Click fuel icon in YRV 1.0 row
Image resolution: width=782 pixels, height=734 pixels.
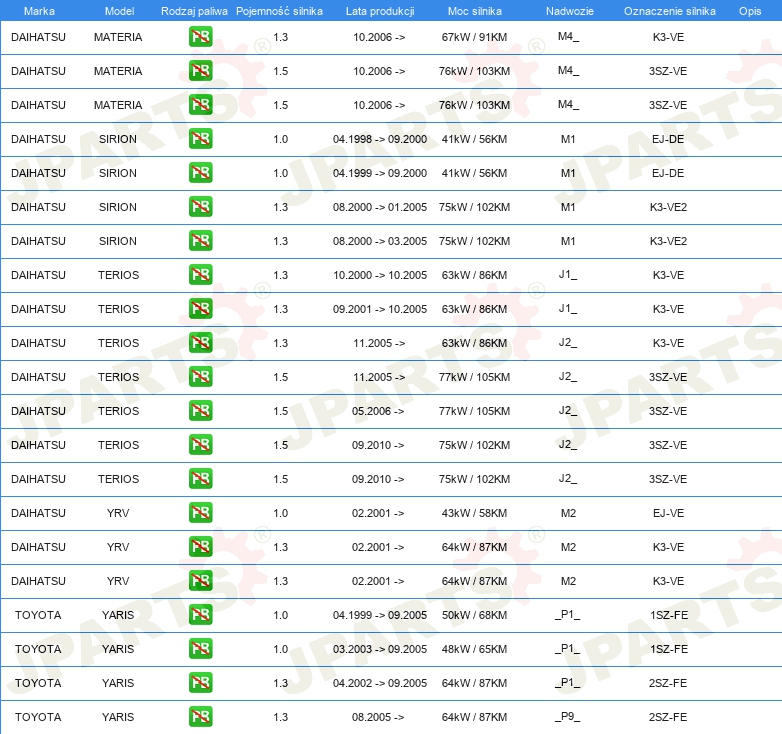(200, 513)
